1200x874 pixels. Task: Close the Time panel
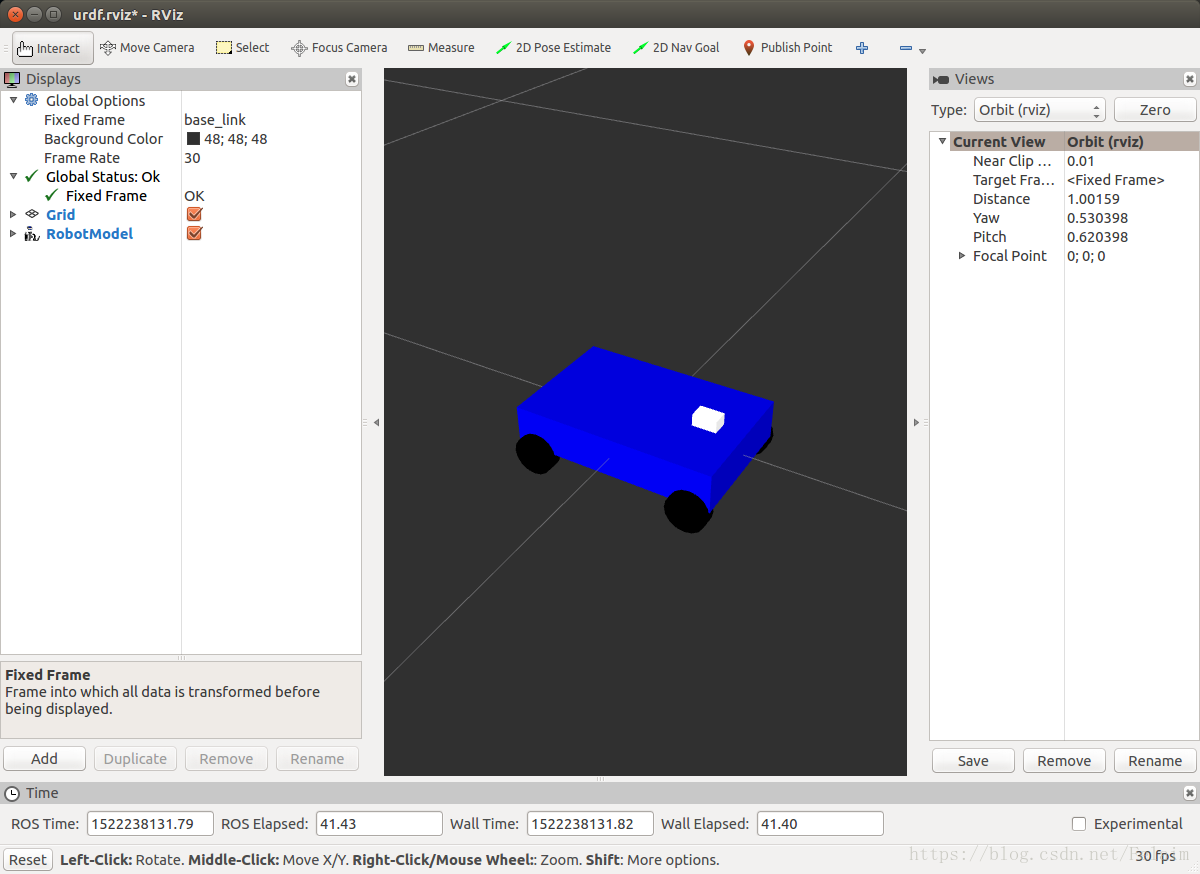click(x=1190, y=793)
